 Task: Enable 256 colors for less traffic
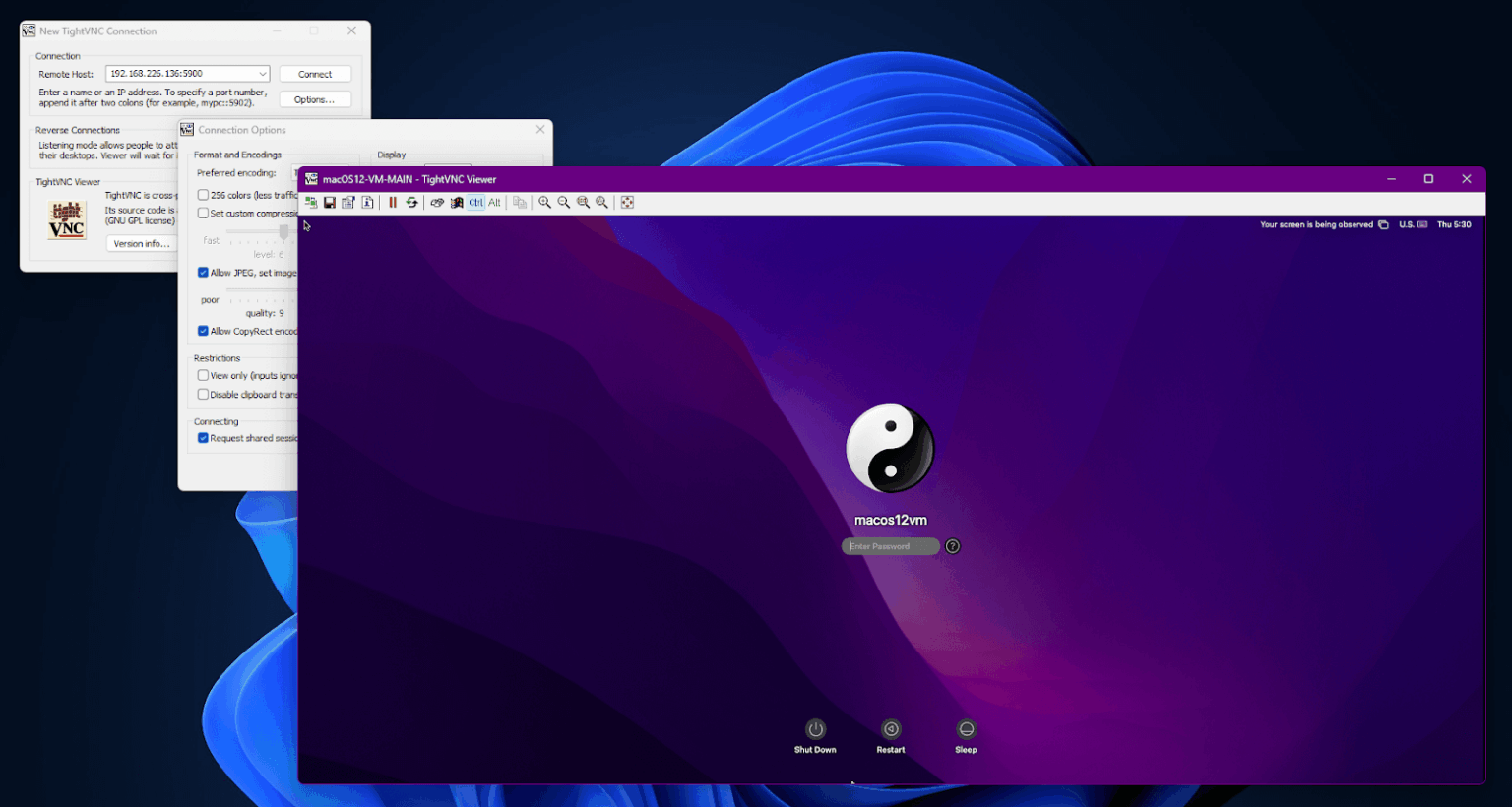pos(203,193)
